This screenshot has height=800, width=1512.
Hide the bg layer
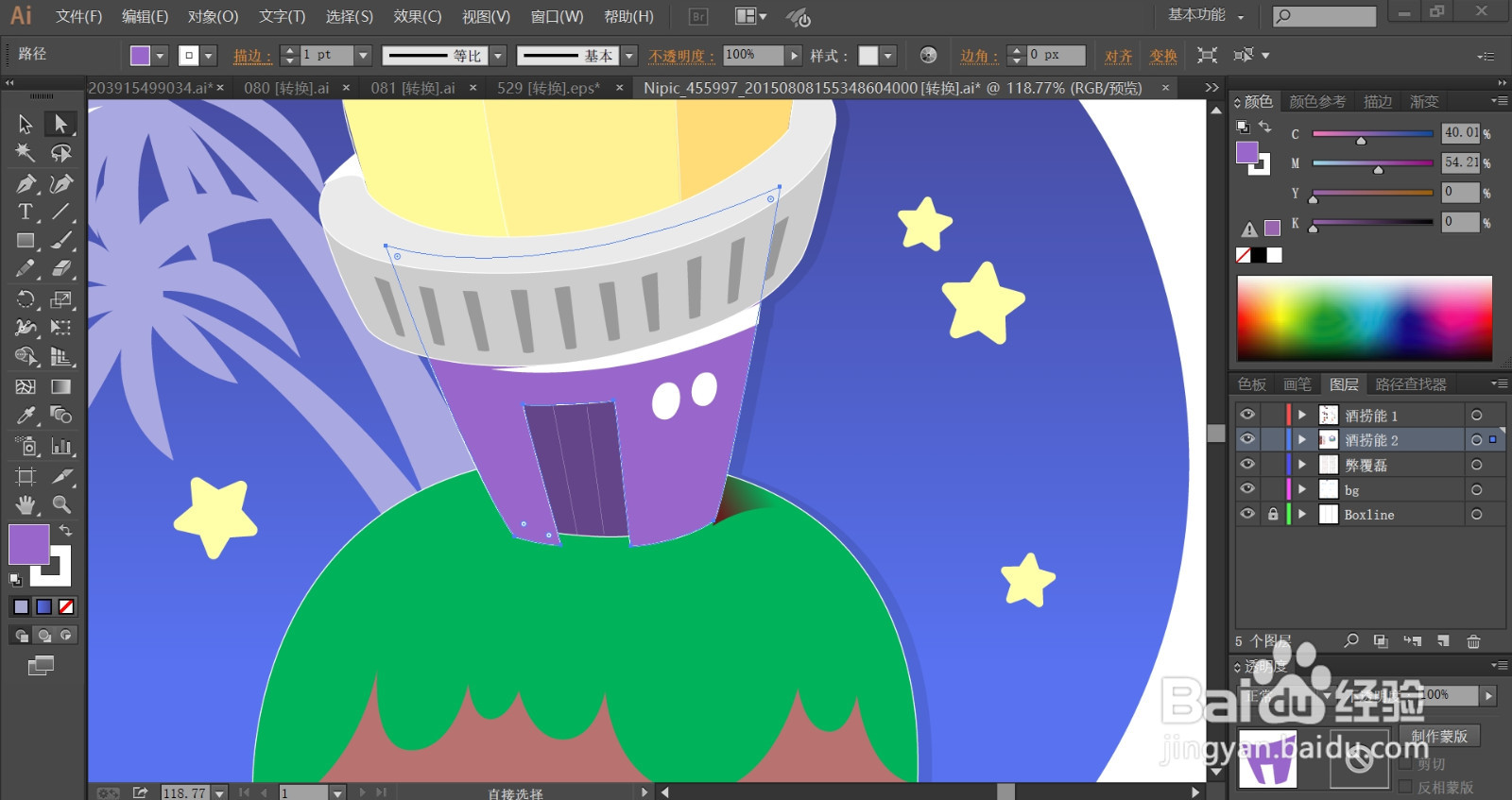point(1247,488)
